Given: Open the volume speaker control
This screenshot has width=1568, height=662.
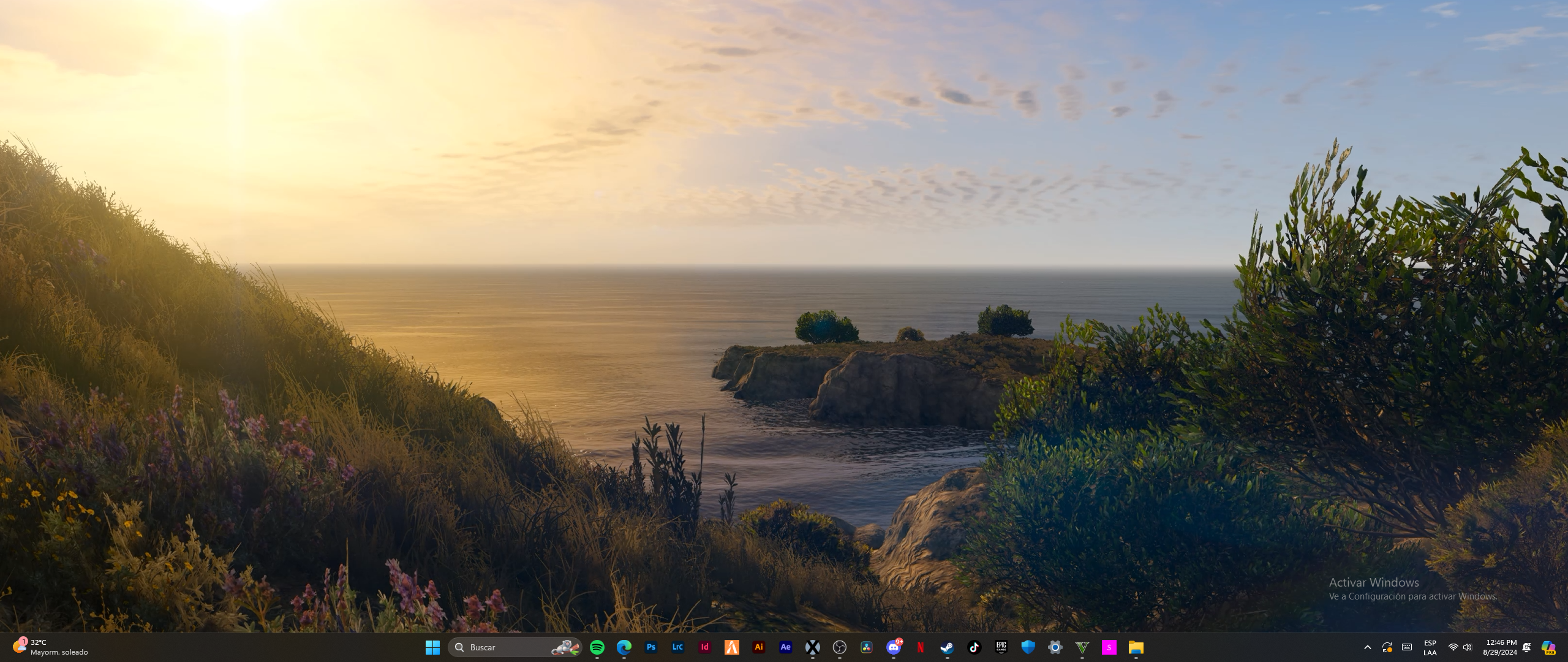Looking at the screenshot, I should tap(1468, 647).
